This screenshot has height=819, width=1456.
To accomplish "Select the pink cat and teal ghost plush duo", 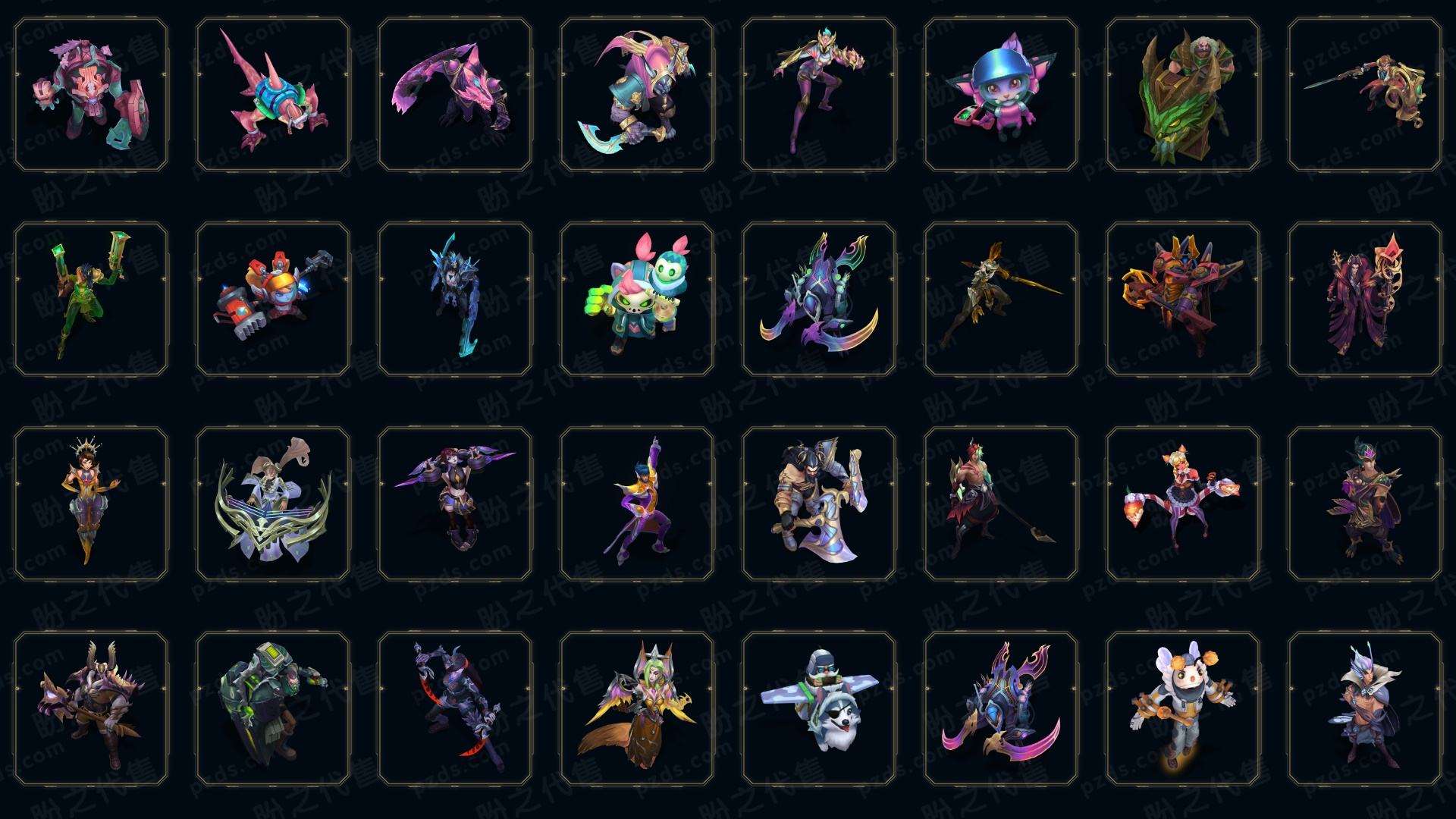I will tap(637, 299).
